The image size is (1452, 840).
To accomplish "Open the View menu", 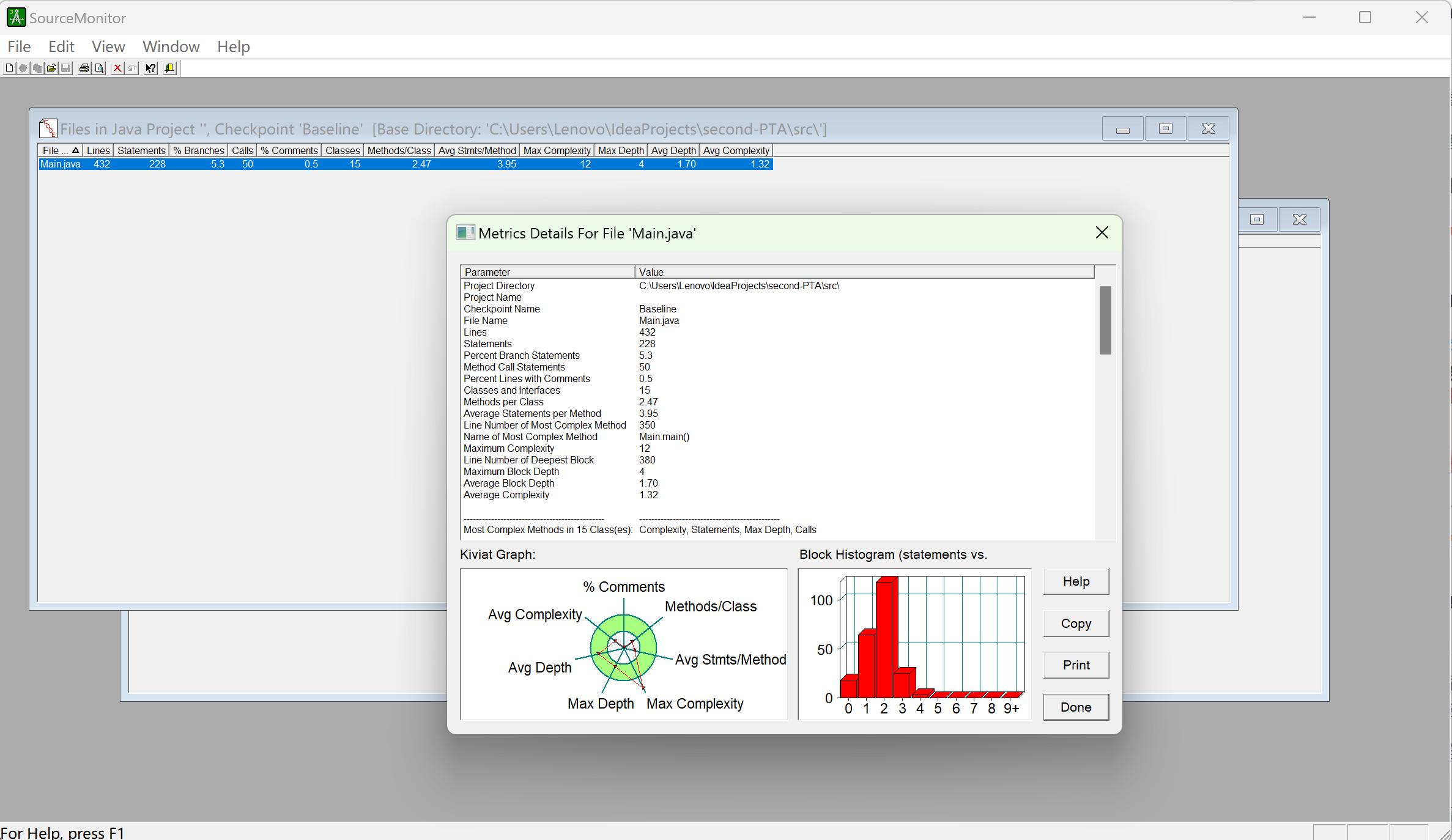I will pos(108,46).
